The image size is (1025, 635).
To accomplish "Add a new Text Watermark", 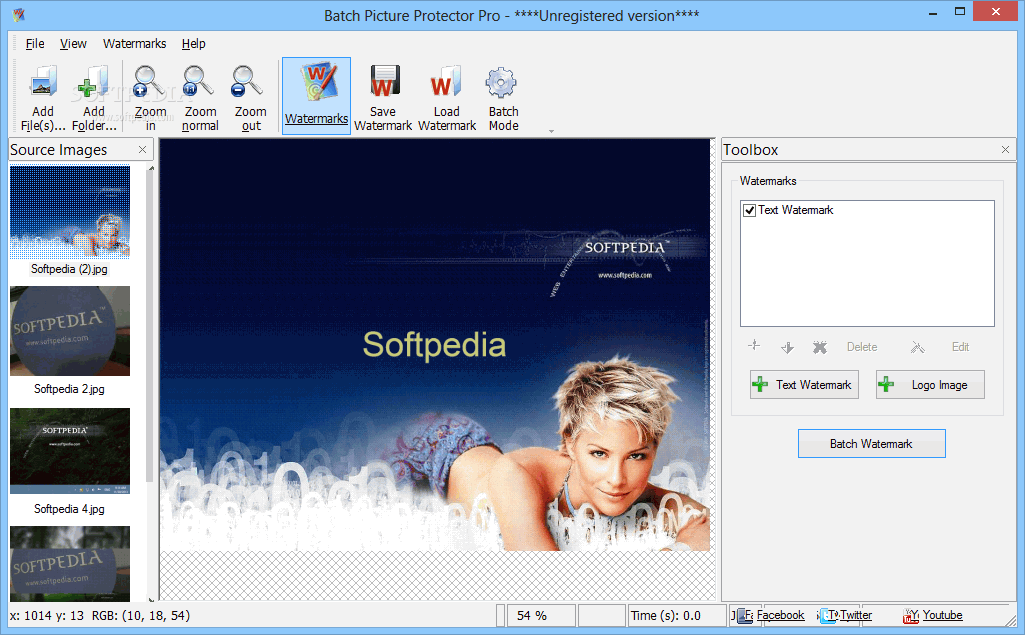I will point(804,385).
